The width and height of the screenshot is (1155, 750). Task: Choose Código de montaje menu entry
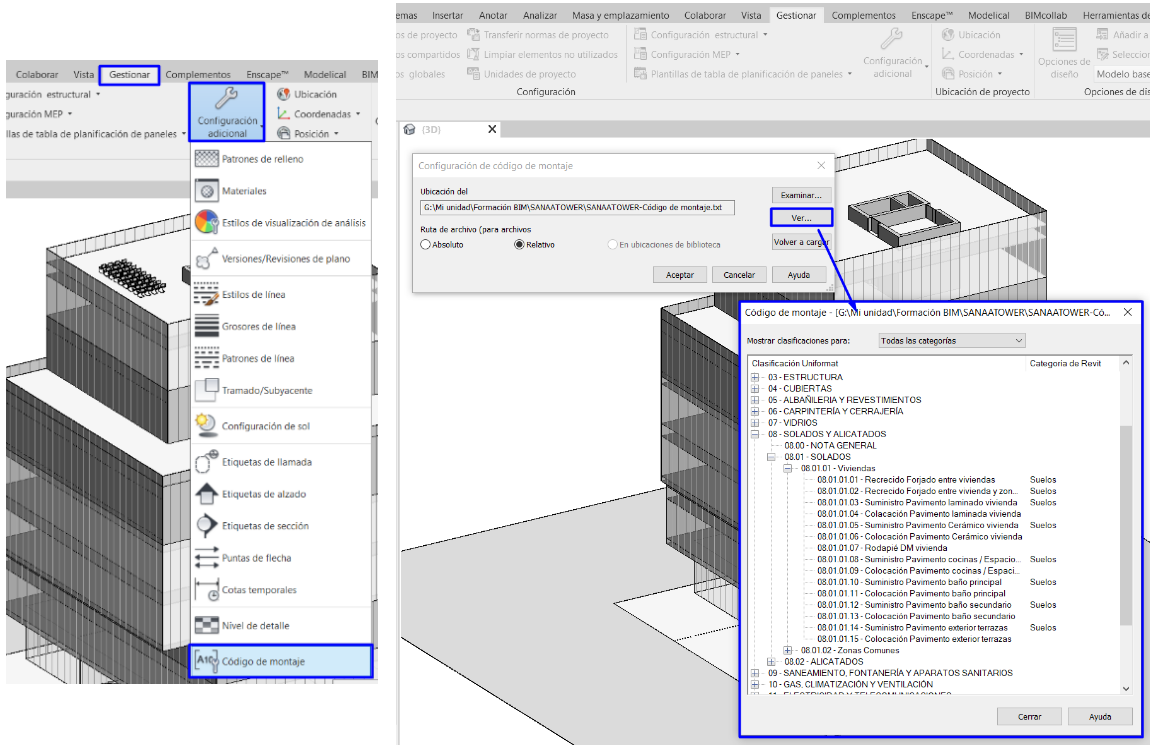click(x=281, y=662)
